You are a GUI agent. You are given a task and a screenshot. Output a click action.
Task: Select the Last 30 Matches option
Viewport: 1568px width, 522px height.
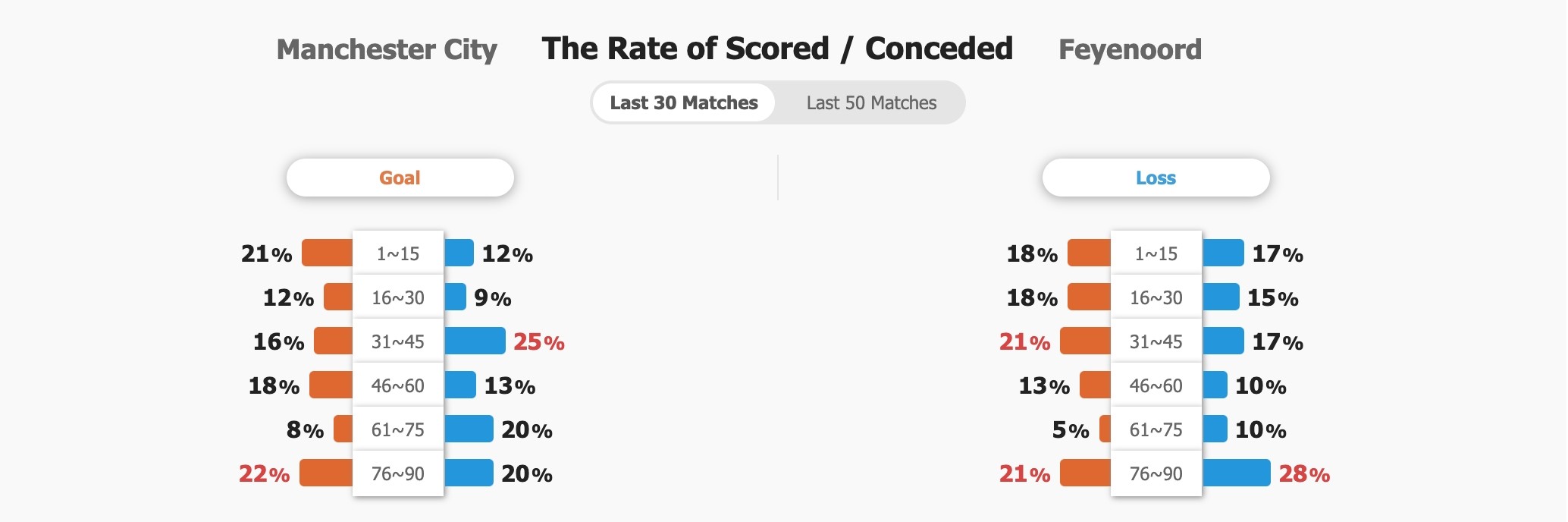[x=683, y=102]
